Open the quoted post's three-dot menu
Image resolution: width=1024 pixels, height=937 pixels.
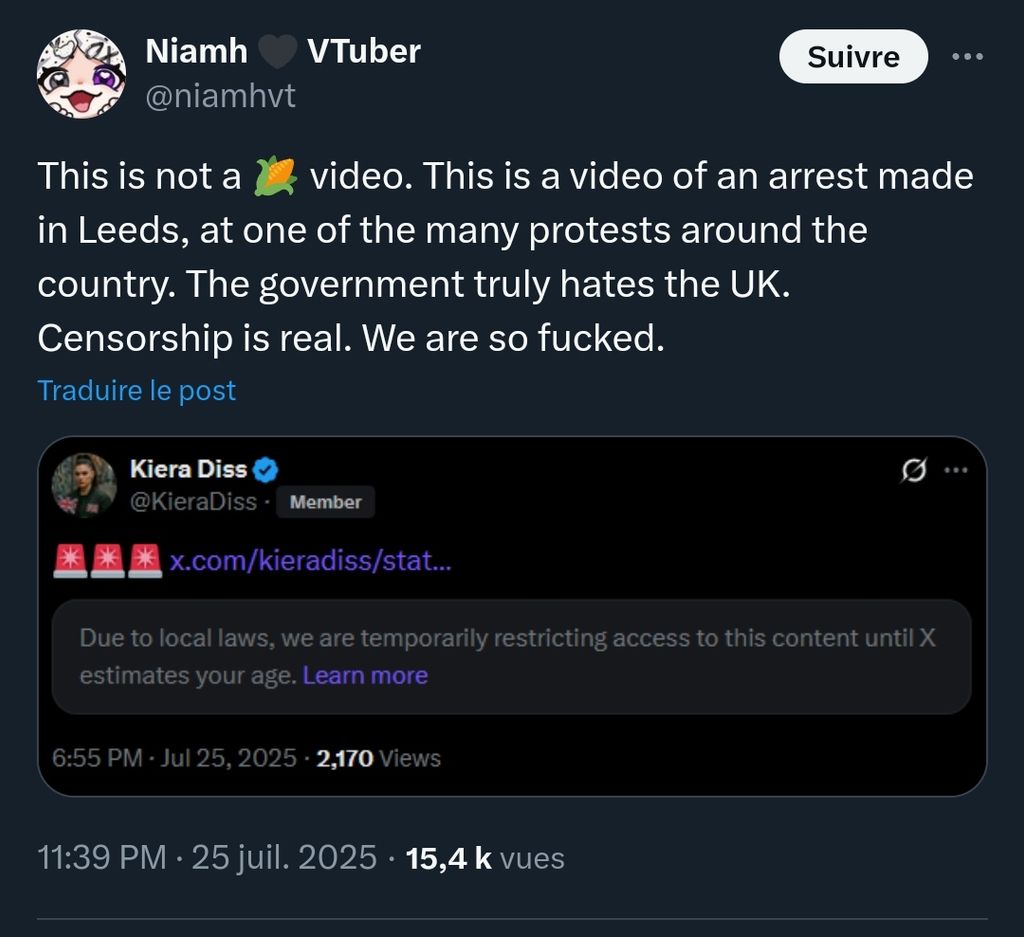click(956, 470)
